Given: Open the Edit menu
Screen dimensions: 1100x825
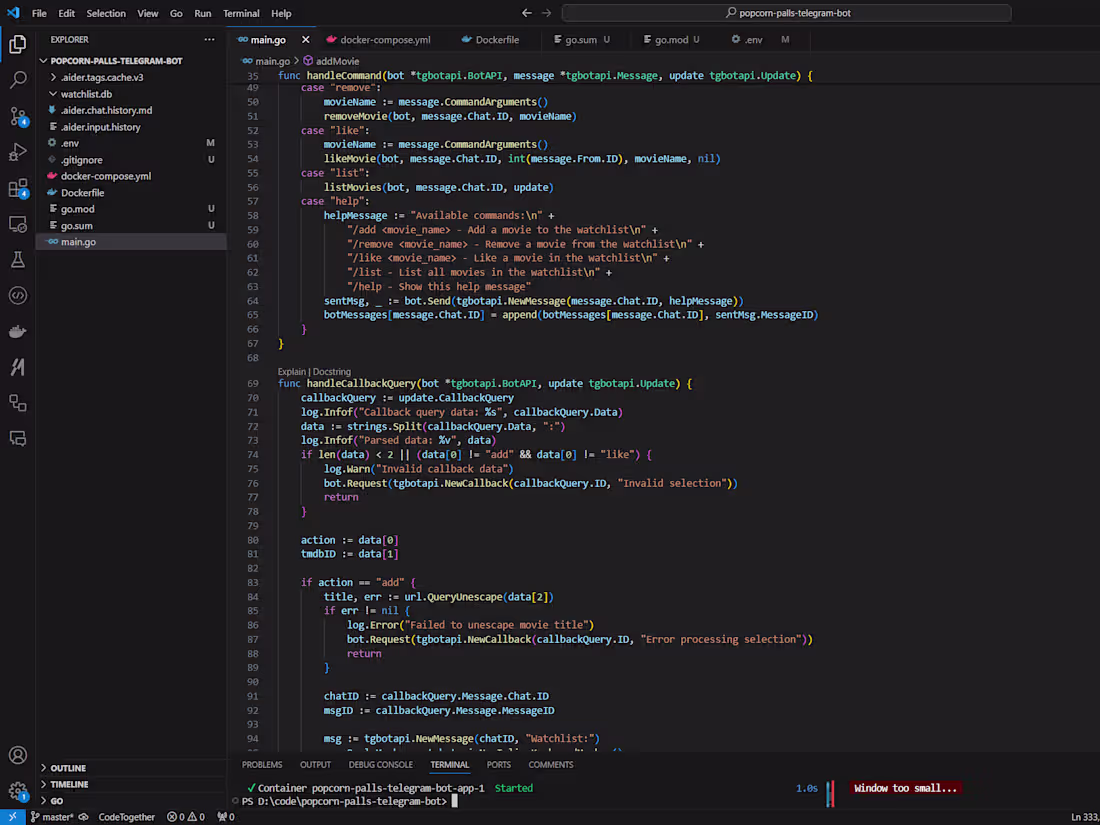Looking at the screenshot, I should click(67, 13).
